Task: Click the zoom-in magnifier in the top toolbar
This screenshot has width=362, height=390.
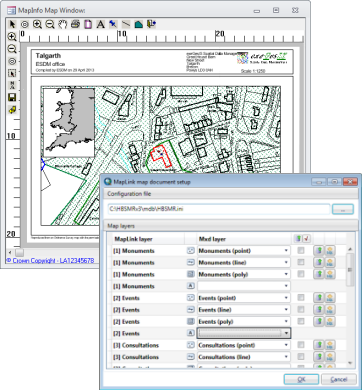Action: (37, 24)
